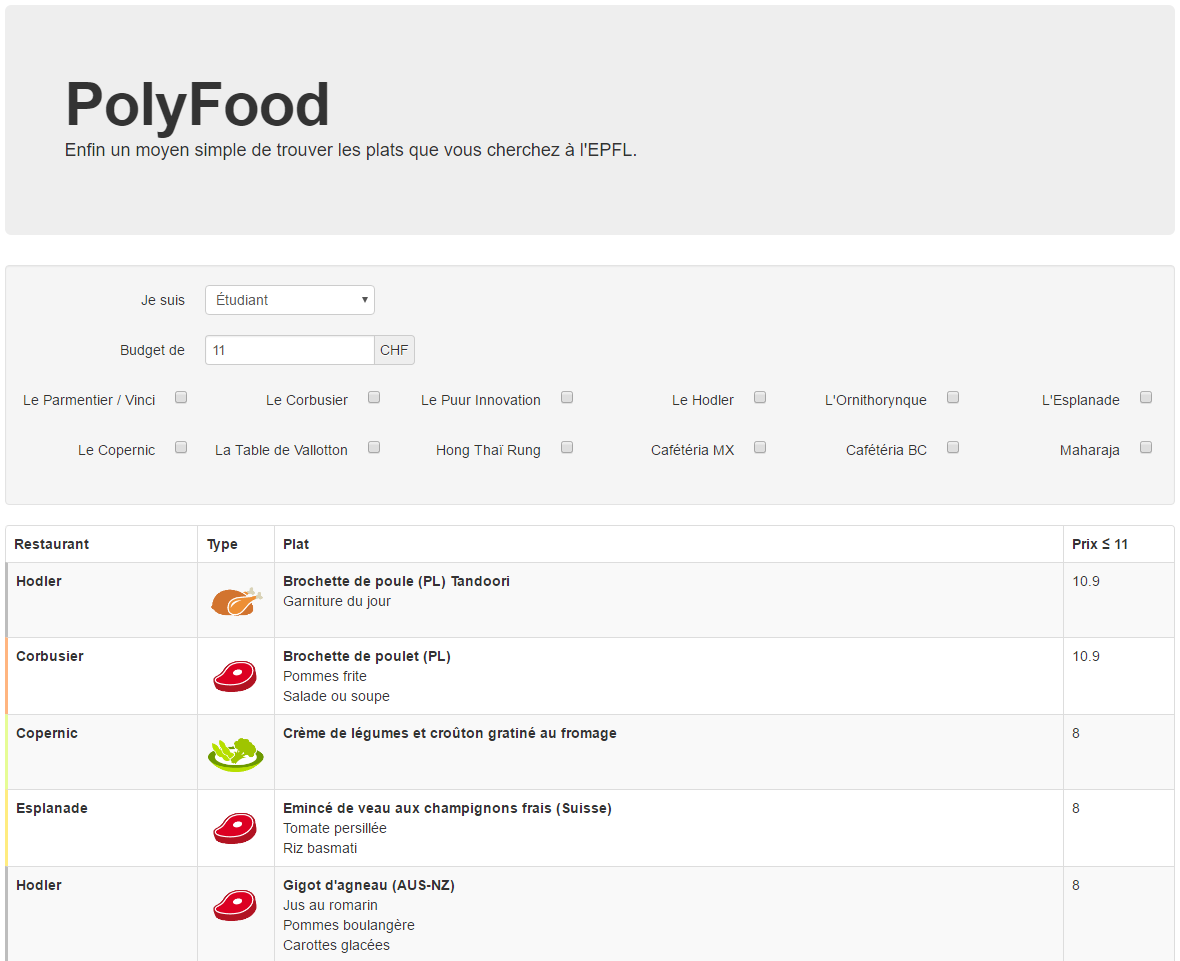Click Emincé de veau aux champignons frais
The image size is (1180, 961).
(447, 808)
